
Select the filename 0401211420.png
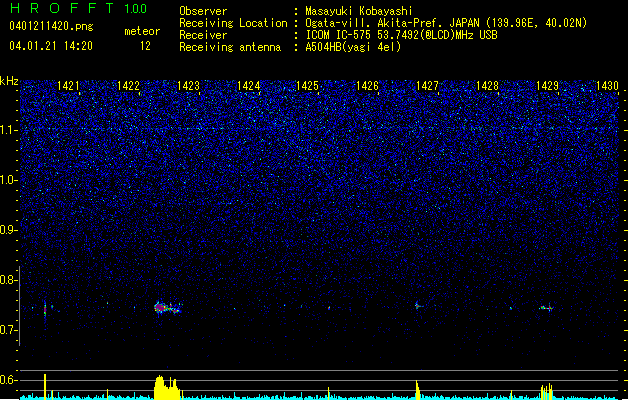[x=51, y=26]
